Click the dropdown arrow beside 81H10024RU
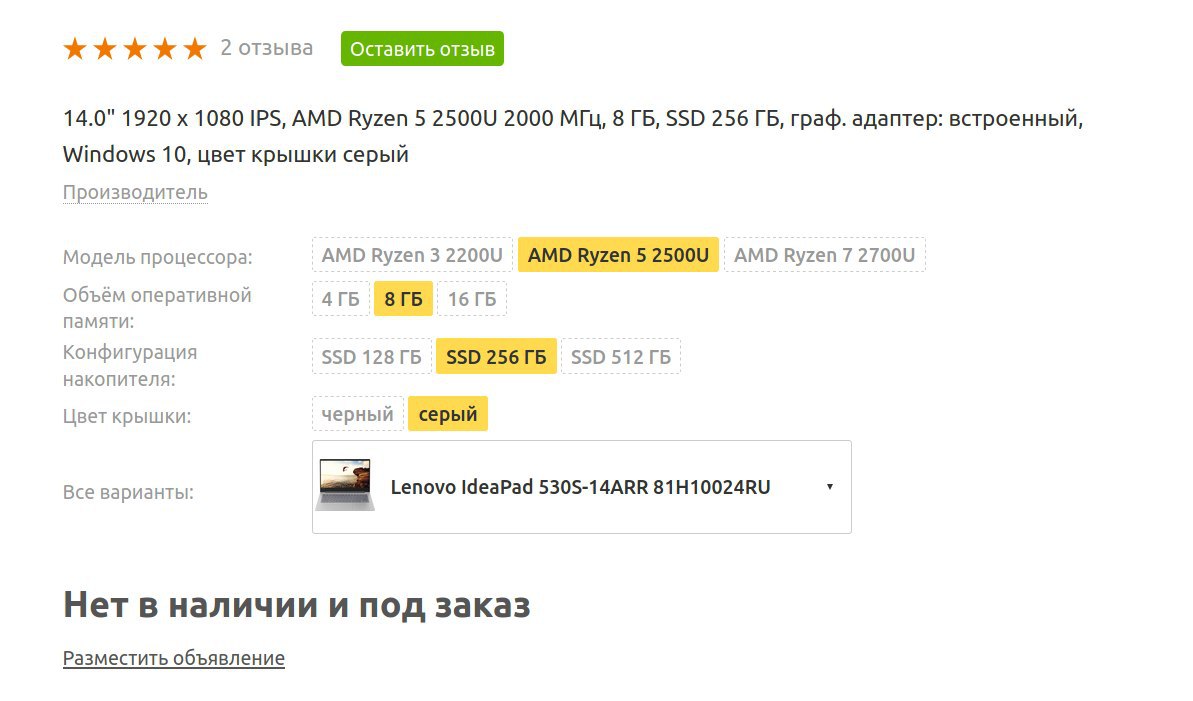 click(x=830, y=487)
